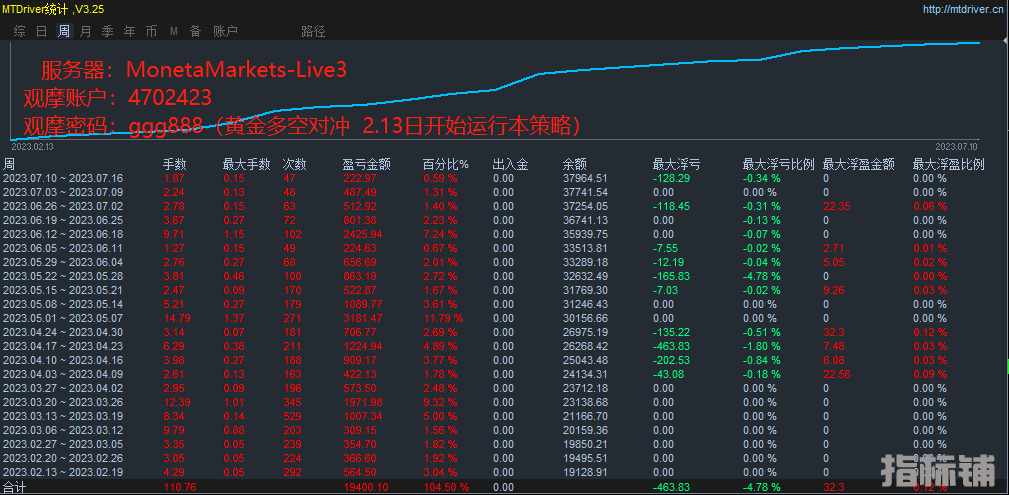Screen dimensions: 1009x495
Task: Click chart end date 2023.07.10
Action: tap(956, 147)
